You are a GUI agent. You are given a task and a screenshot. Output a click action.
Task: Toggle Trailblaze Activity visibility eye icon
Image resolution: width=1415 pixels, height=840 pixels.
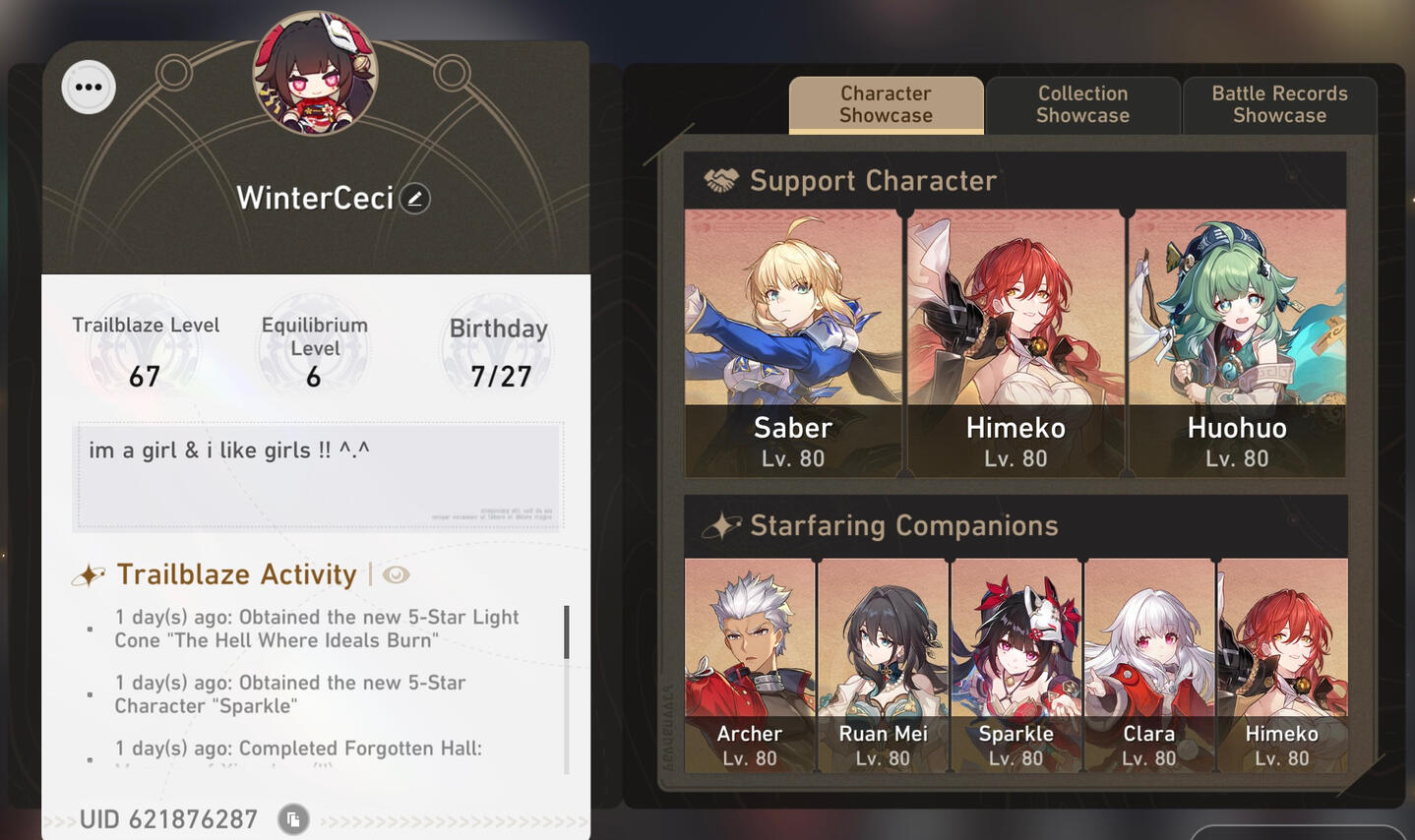397,574
